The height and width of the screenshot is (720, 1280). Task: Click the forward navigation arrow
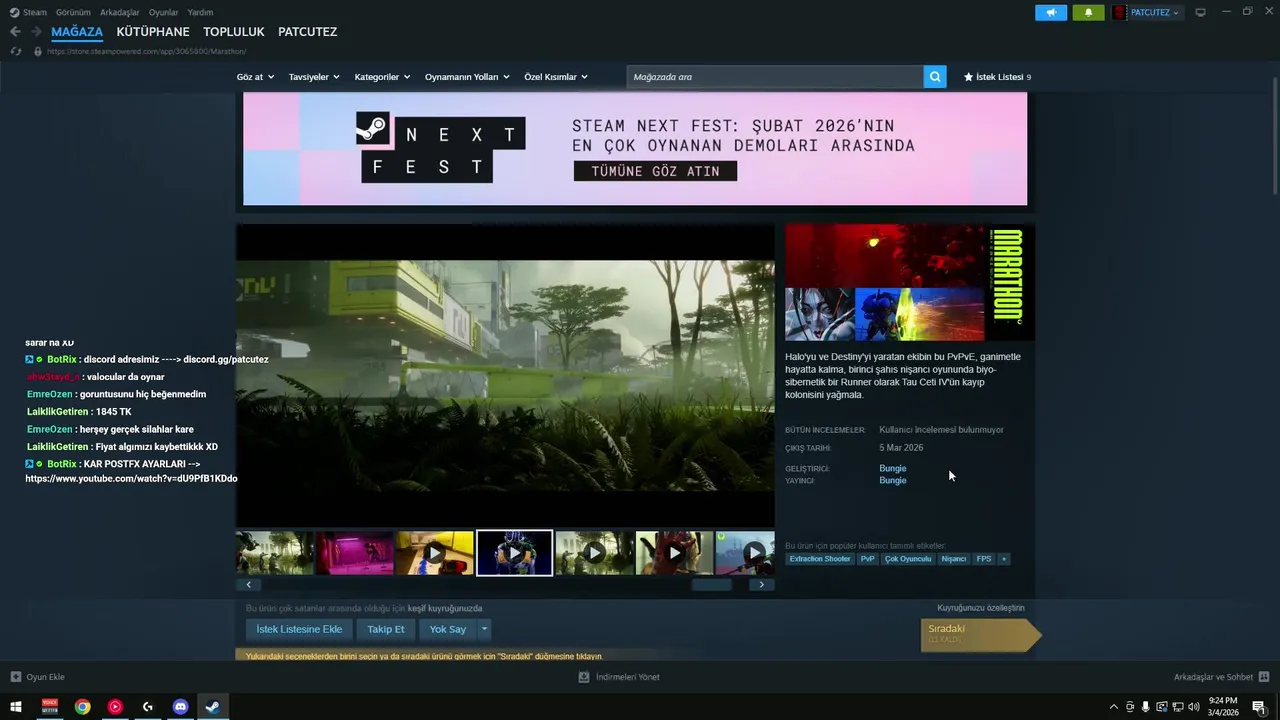click(36, 32)
